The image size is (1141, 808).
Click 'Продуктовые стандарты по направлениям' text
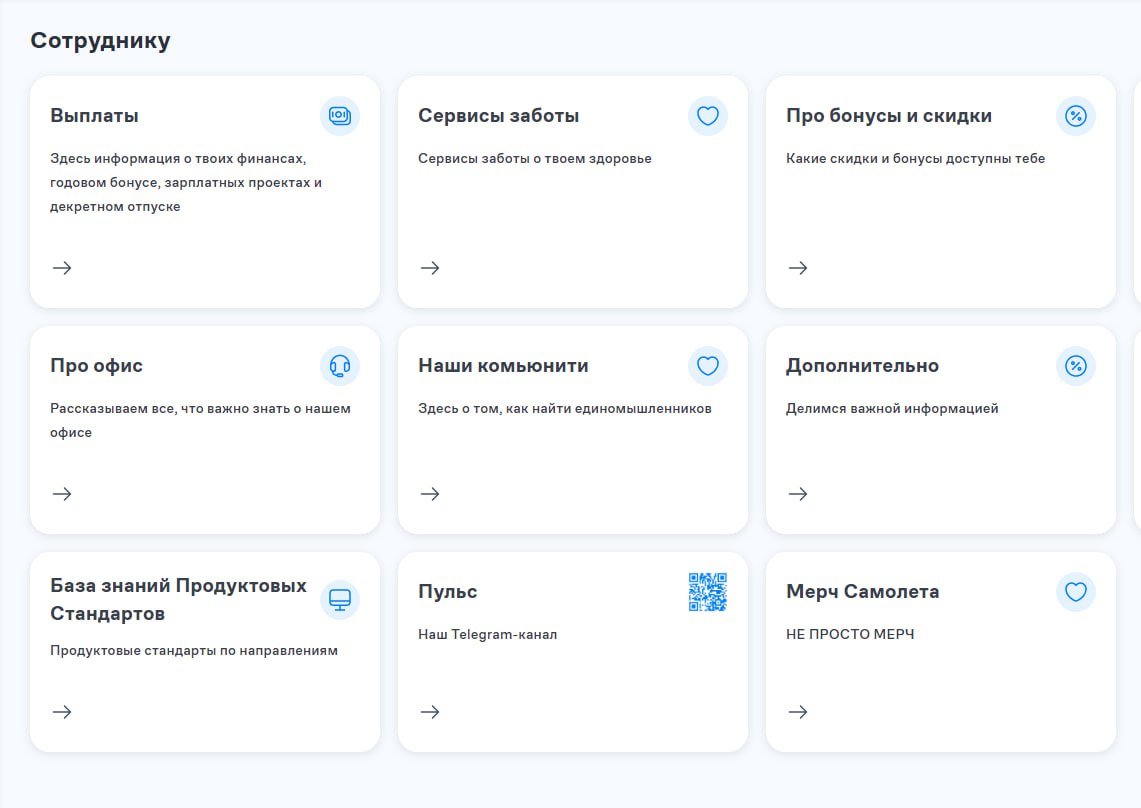(194, 650)
